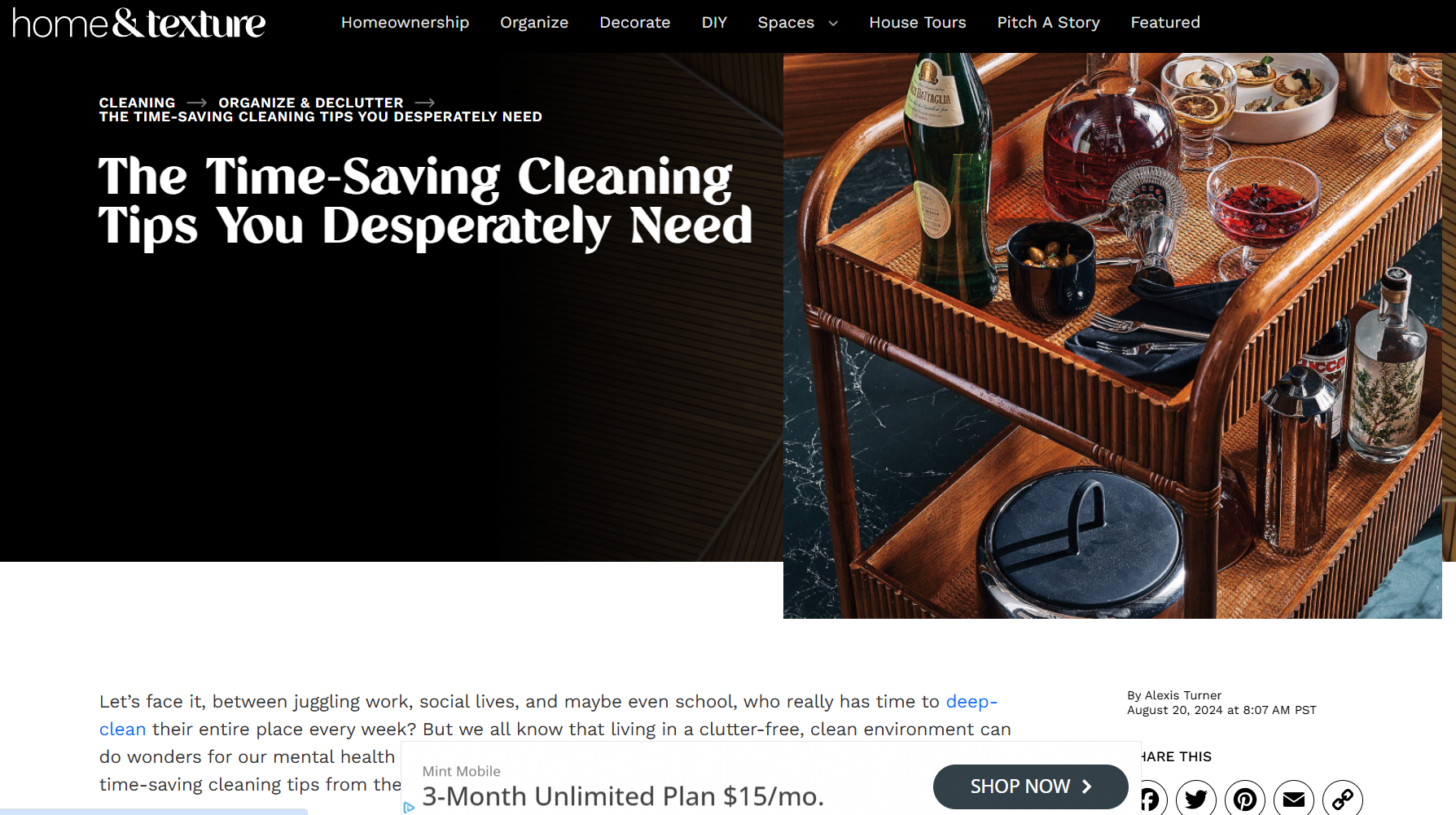Click the ad choices triangle icon
The image size is (1456, 815).
click(x=409, y=807)
